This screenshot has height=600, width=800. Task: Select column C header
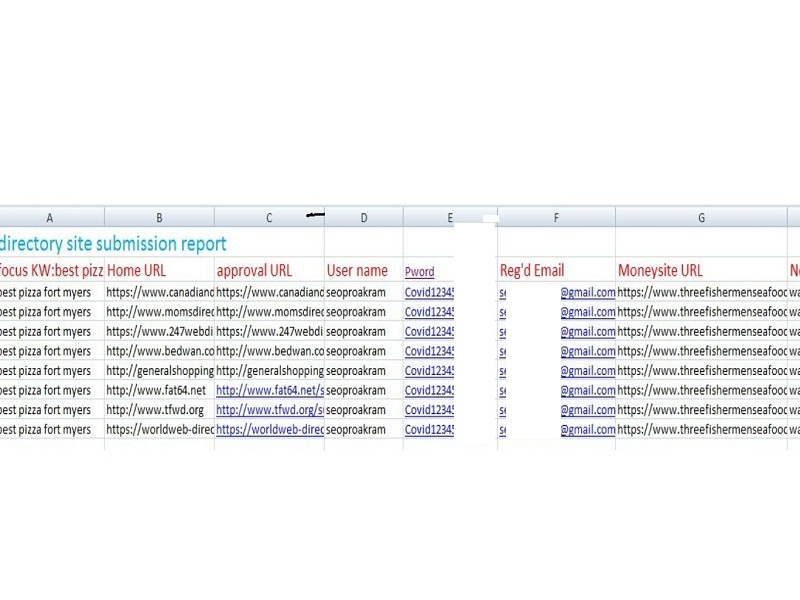pyautogui.click(x=269, y=217)
